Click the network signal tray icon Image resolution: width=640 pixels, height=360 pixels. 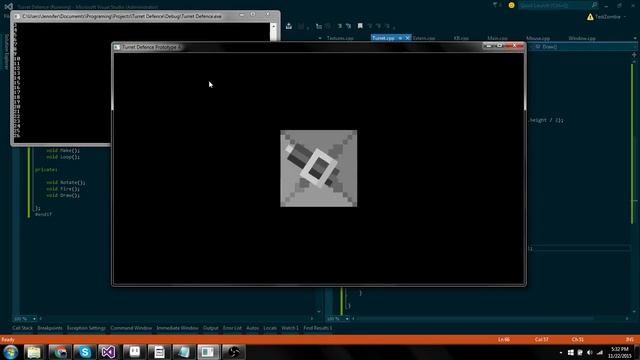[600, 352]
